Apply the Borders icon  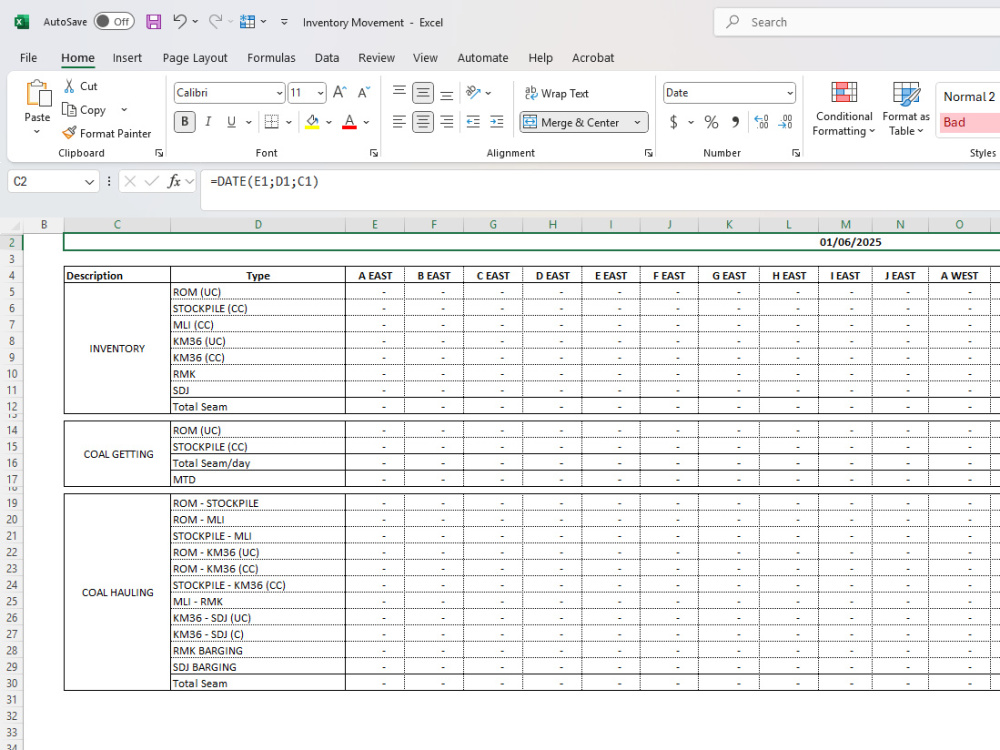point(272,122)
